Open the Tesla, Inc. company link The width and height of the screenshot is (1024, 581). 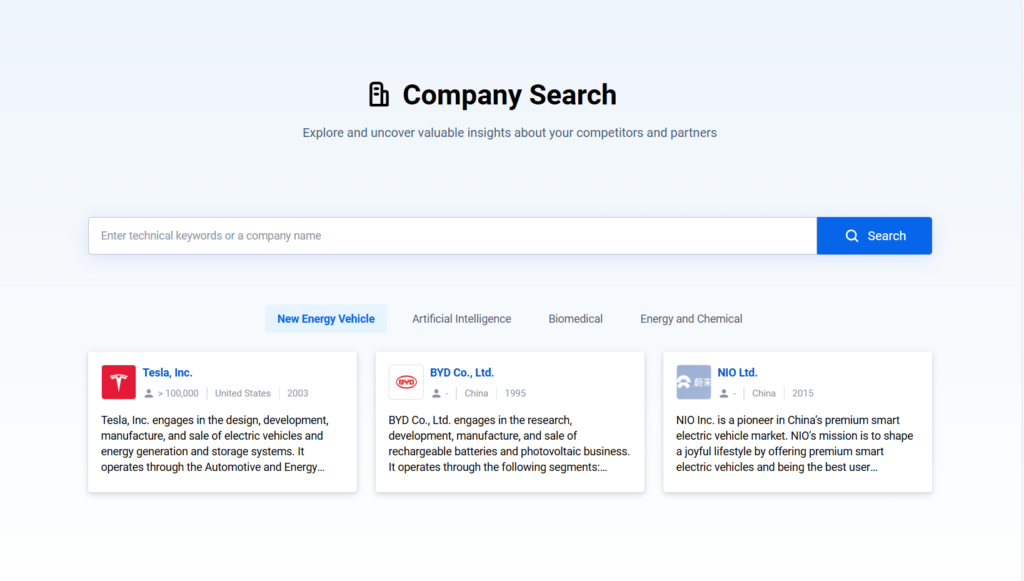[167, 373]
